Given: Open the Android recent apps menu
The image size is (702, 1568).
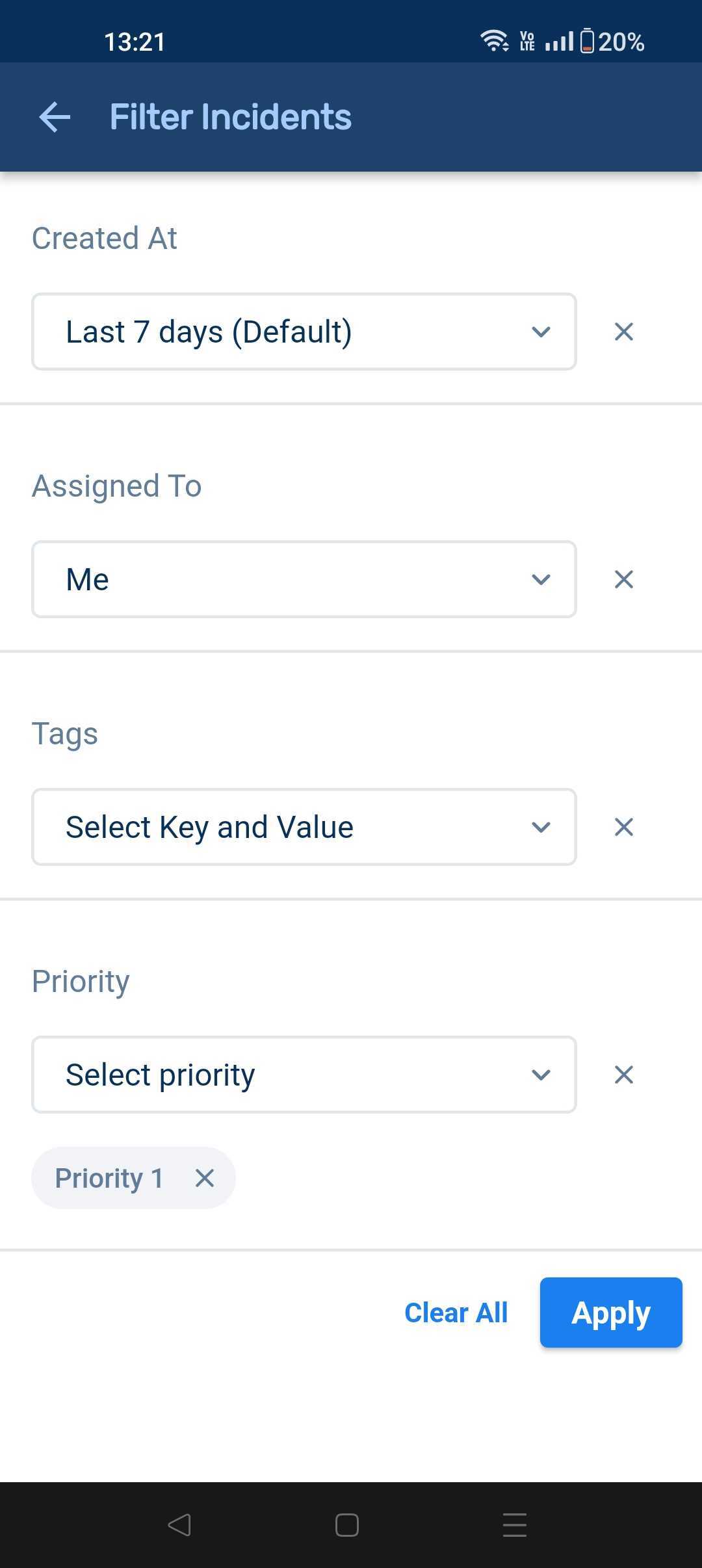Looking at the screenshot, I should coord(514,1524).
